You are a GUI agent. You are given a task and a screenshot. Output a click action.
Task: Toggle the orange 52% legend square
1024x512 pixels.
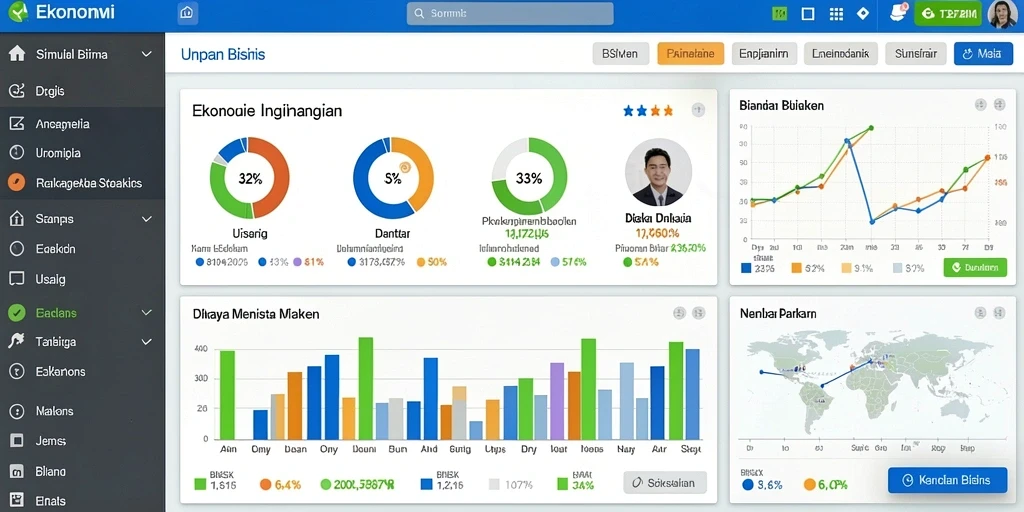click(796, 268)
